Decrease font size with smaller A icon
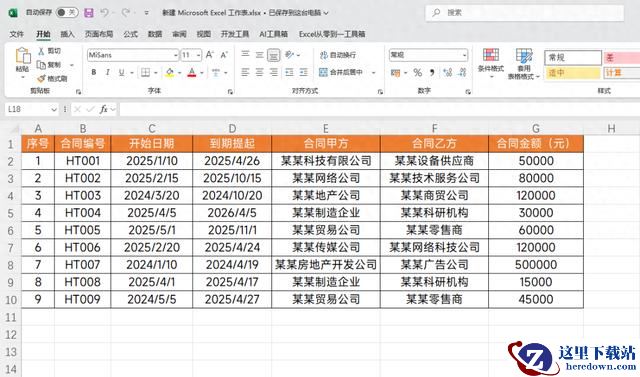The width and height of the screenshot is (640, 377). click(224, 55)
